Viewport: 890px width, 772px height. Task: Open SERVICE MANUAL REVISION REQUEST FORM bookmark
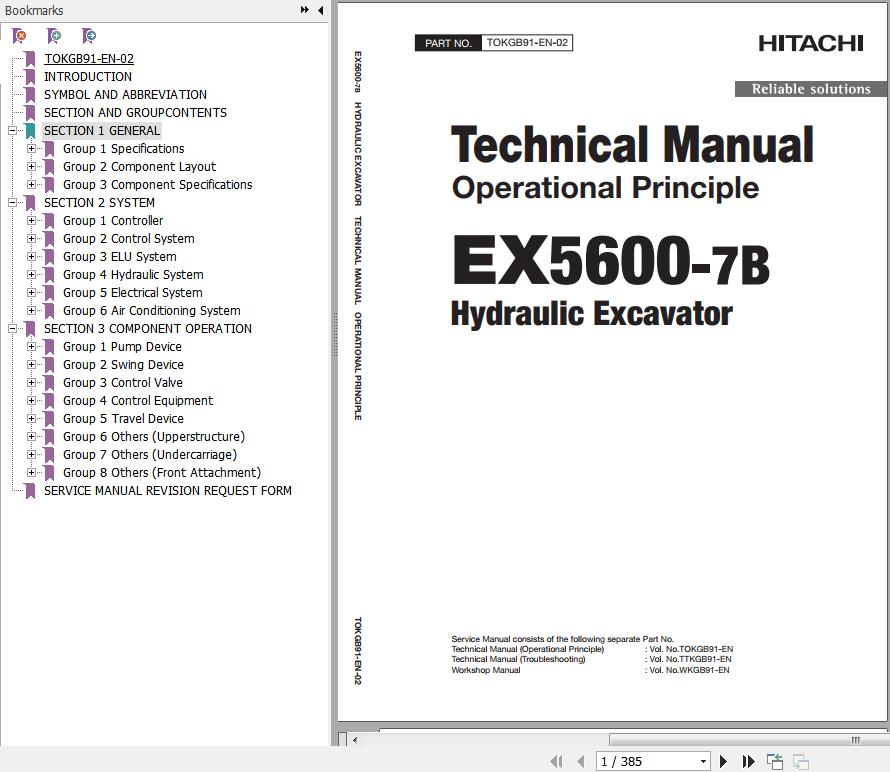point(167,491)
